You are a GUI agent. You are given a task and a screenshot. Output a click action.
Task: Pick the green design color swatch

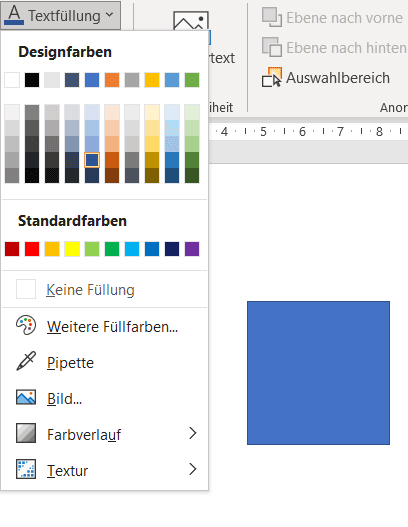click(192, 80)
